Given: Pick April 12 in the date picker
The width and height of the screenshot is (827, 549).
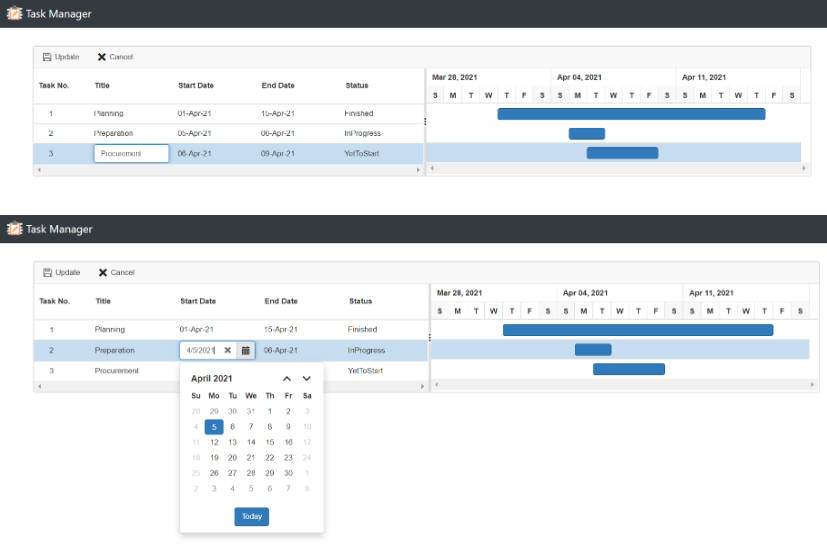Looking at the screenshot, I should click(x=214, y=442).
